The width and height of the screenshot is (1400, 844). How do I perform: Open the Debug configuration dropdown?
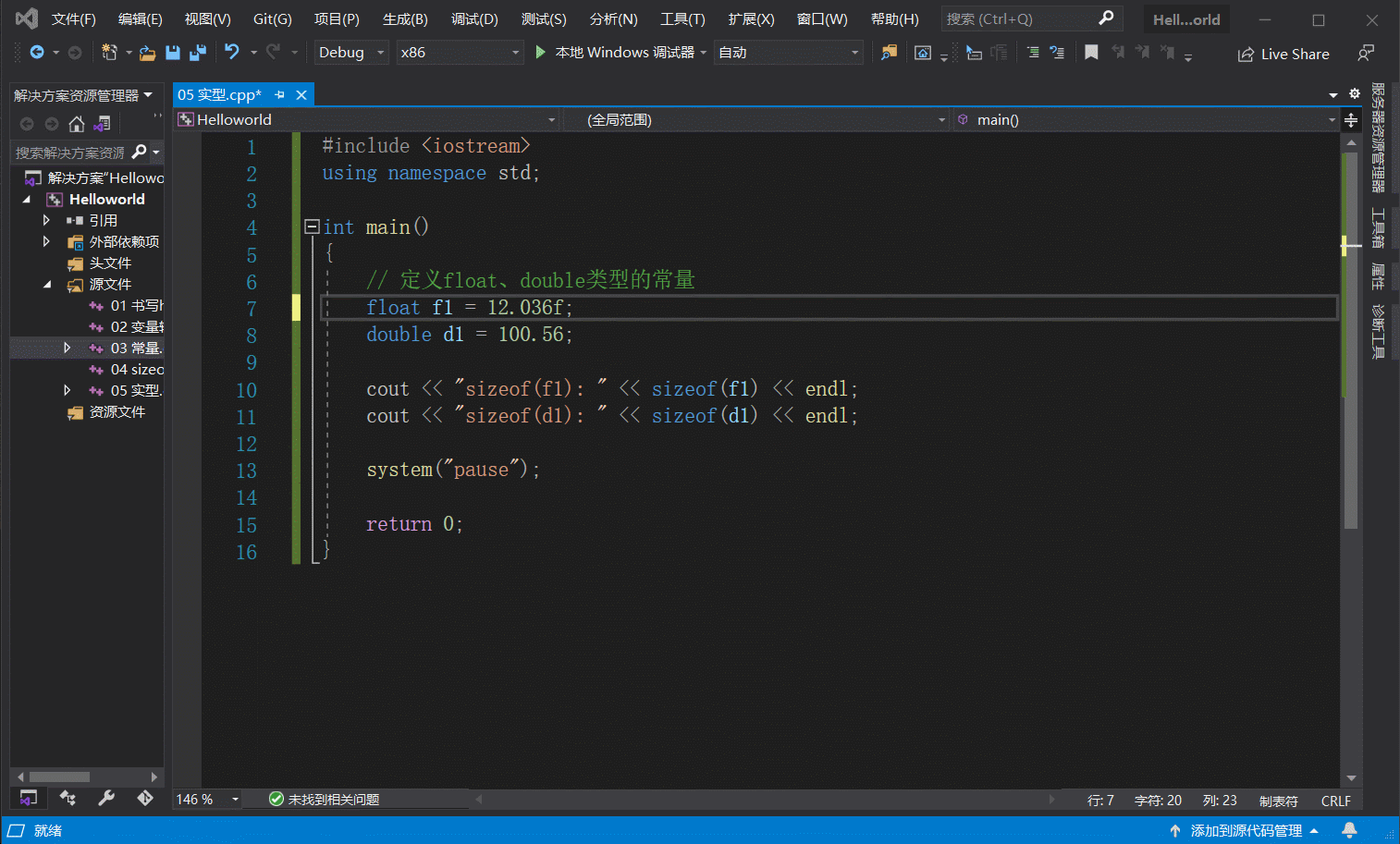(351, 53)
